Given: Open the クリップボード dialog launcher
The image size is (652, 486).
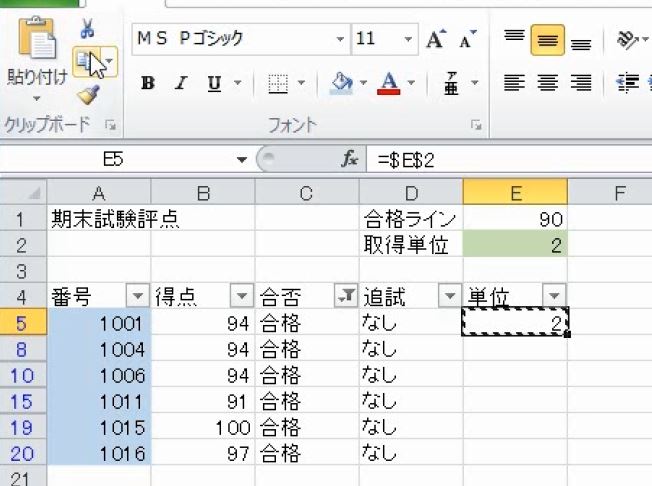Looking at the screenshot, I should coord(111,125).
